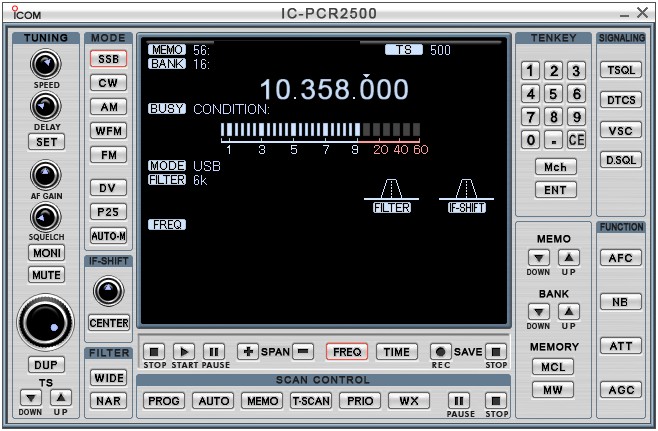Start a MEMO memory scan
Screen dimensions: 658x431
(x=262, y=401)
